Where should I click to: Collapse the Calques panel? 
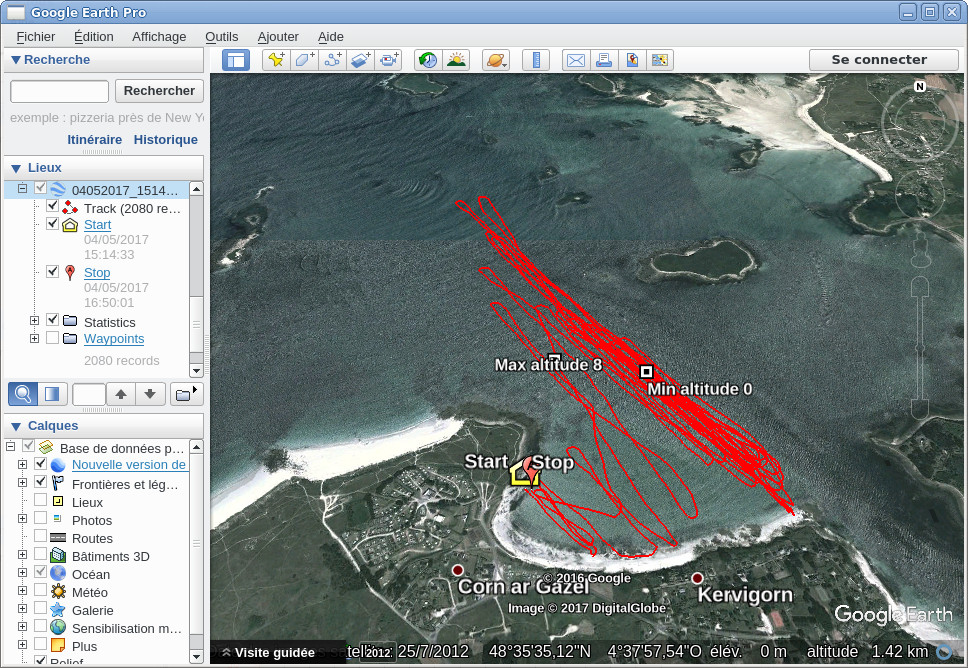(x=17, y=426)
